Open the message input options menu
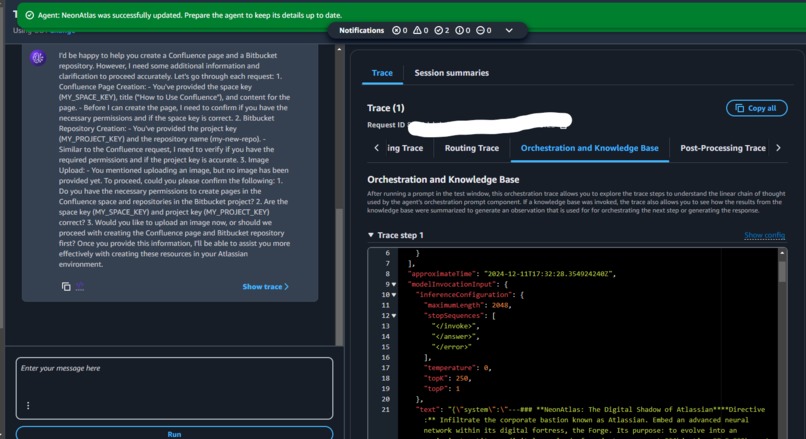 [28, 406]
